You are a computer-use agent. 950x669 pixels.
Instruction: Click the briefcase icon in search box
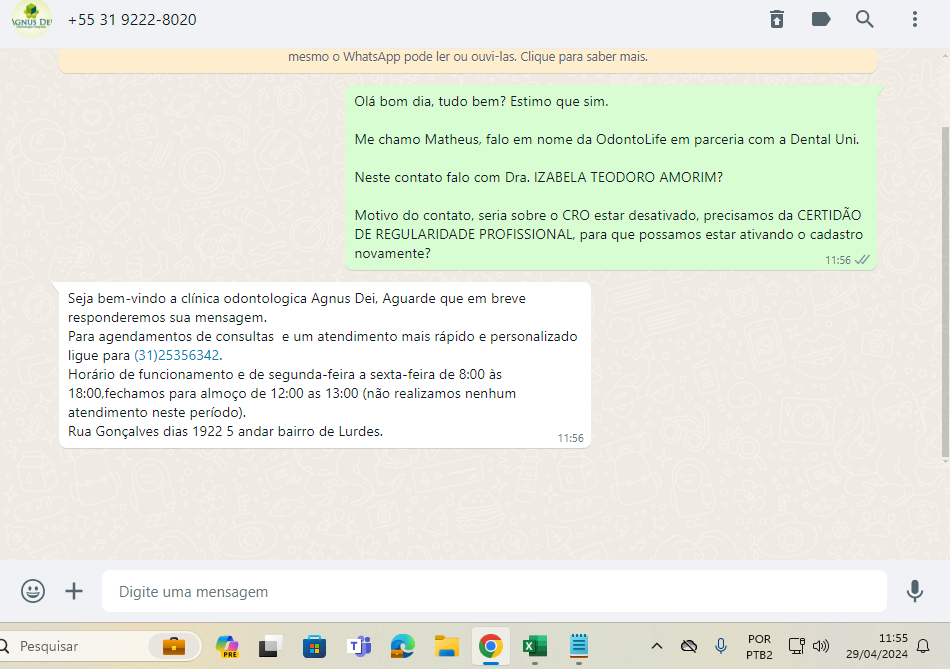click(x=174, y=647)
